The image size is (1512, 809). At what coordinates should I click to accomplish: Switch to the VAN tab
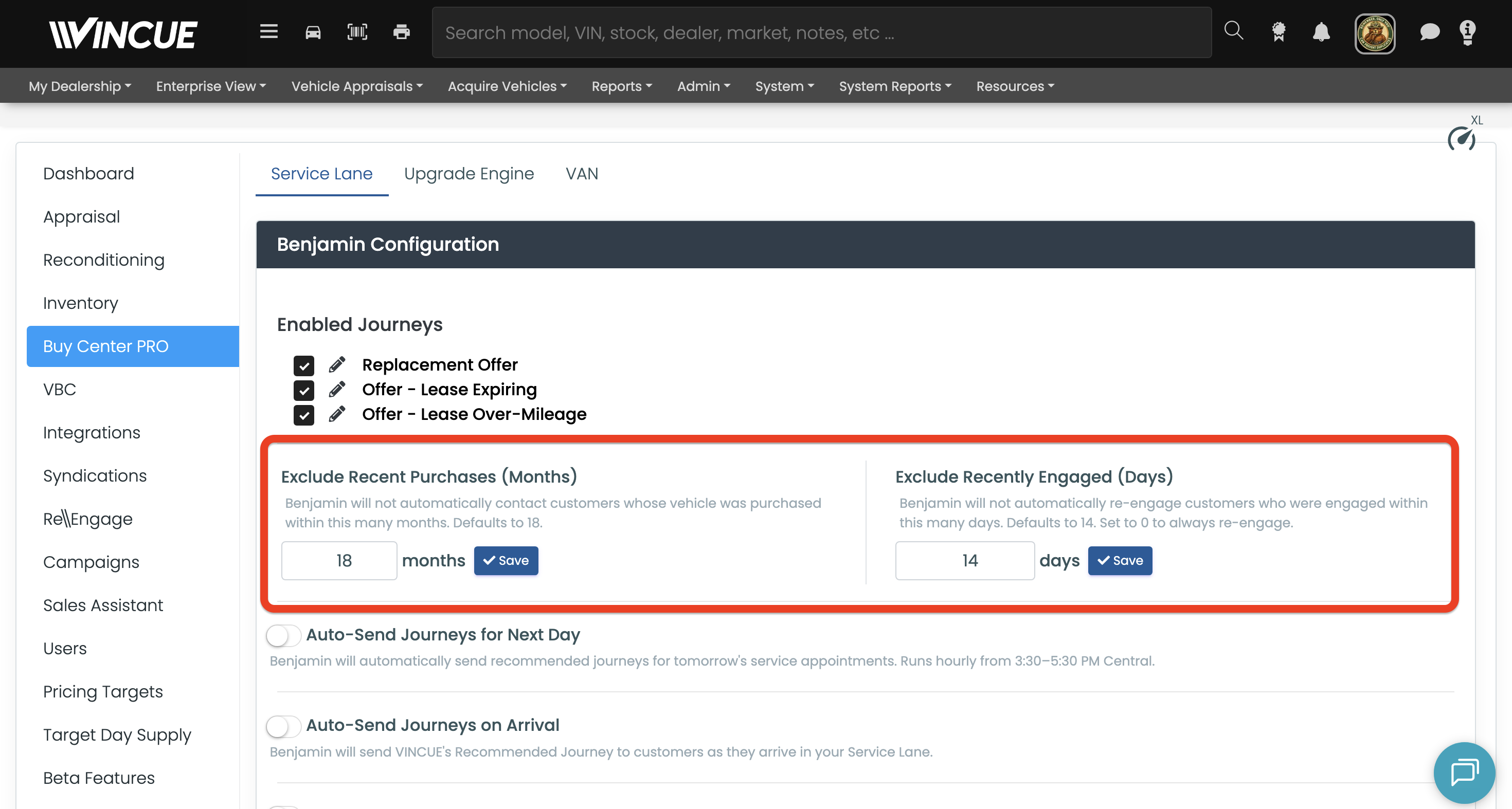coord(582,174)
